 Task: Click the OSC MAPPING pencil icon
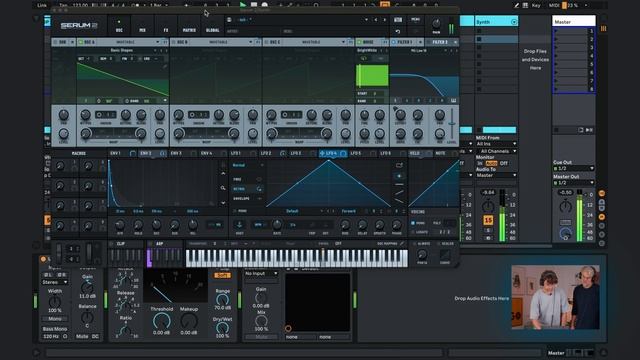402,244
